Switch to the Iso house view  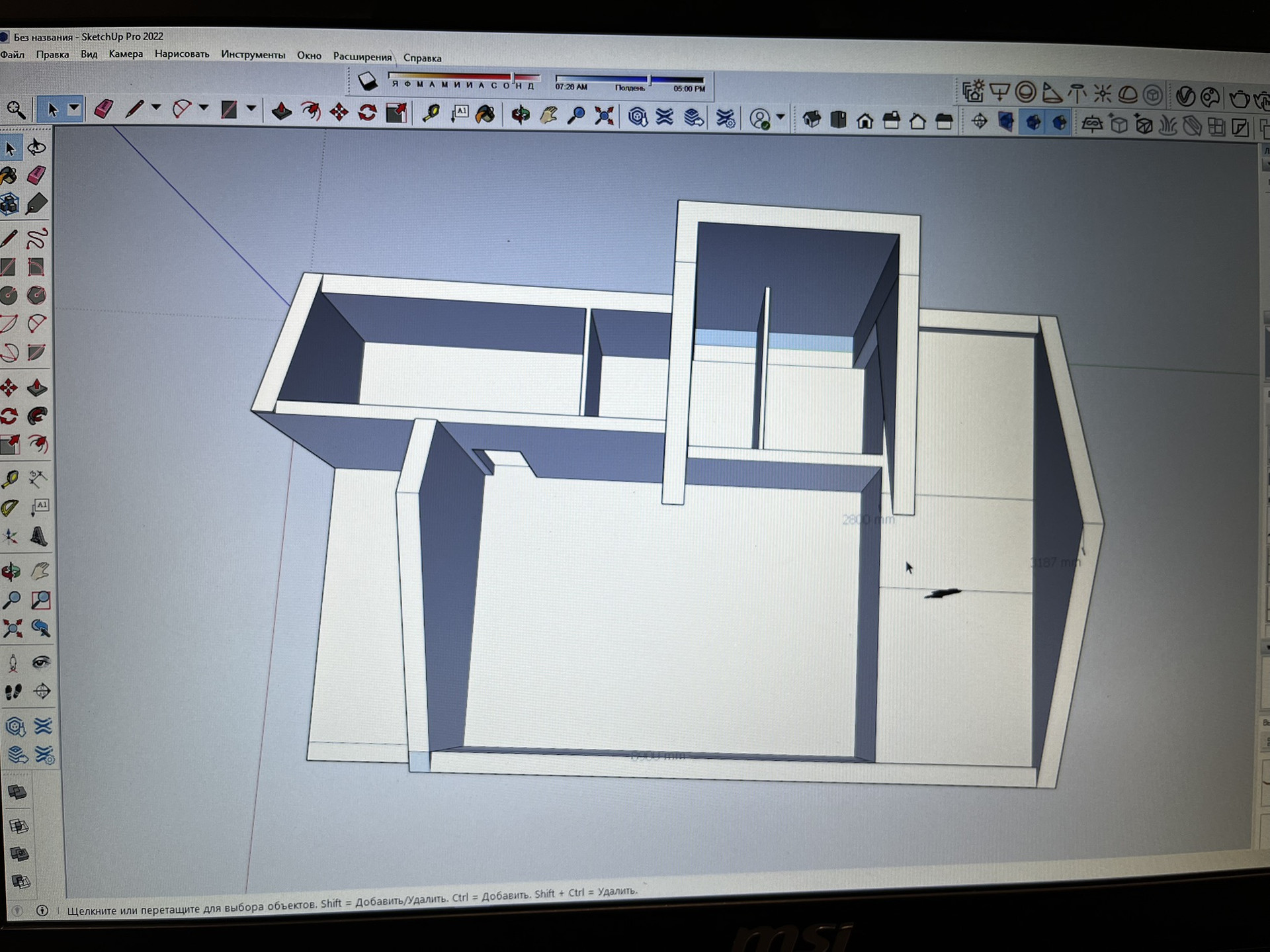(x=812, y=120)
